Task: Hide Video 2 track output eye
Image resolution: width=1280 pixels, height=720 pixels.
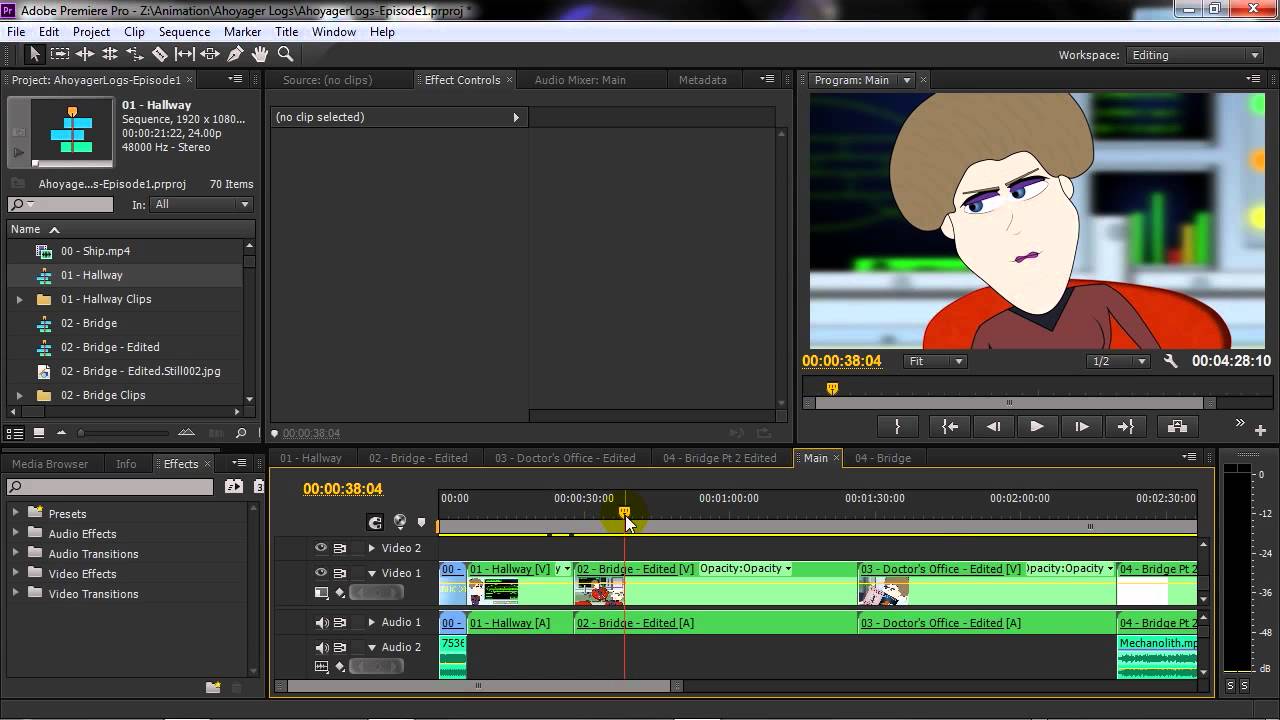Action: pyautogui.click(x=321, y=548)
